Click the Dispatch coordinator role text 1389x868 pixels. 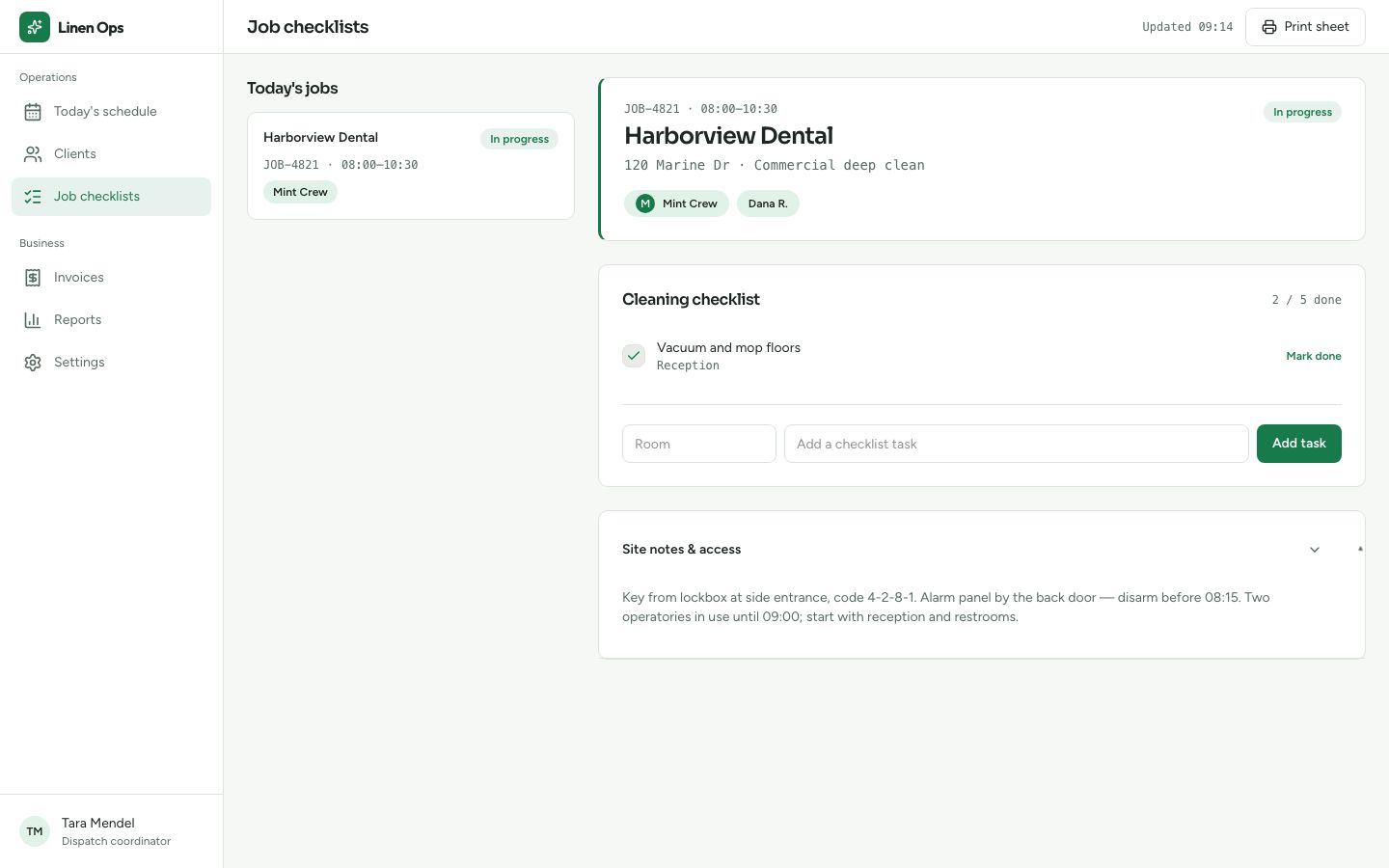click(116, 841)
